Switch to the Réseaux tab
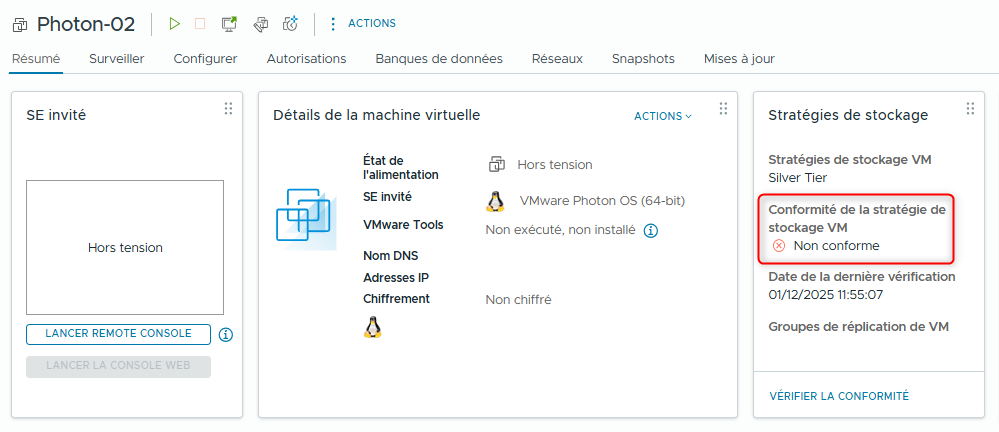Screen dimensions: 999x432 click(x=557, y=59)
